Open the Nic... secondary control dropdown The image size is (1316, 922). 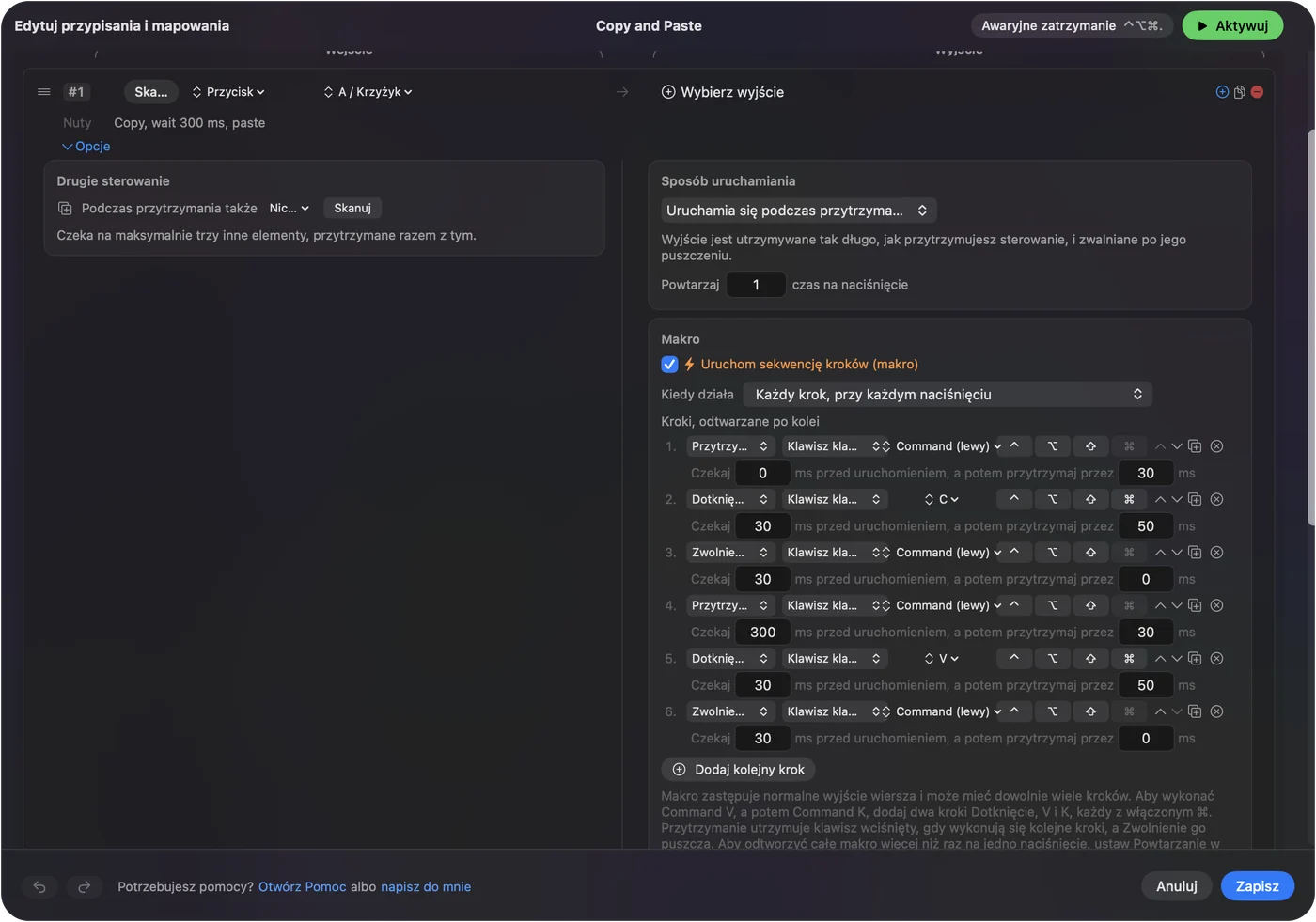[x=290, y=209]
